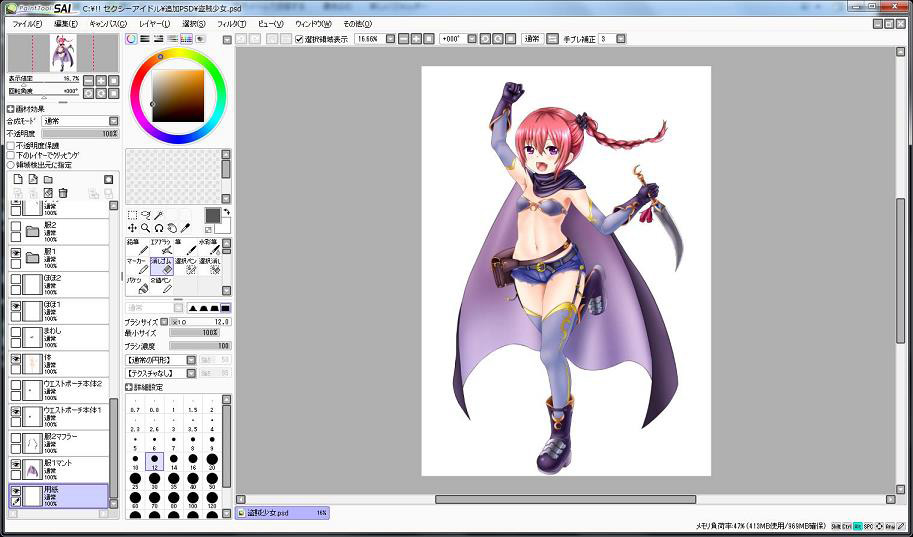Click the rectangular selection tool

click(x=132, y=214)
